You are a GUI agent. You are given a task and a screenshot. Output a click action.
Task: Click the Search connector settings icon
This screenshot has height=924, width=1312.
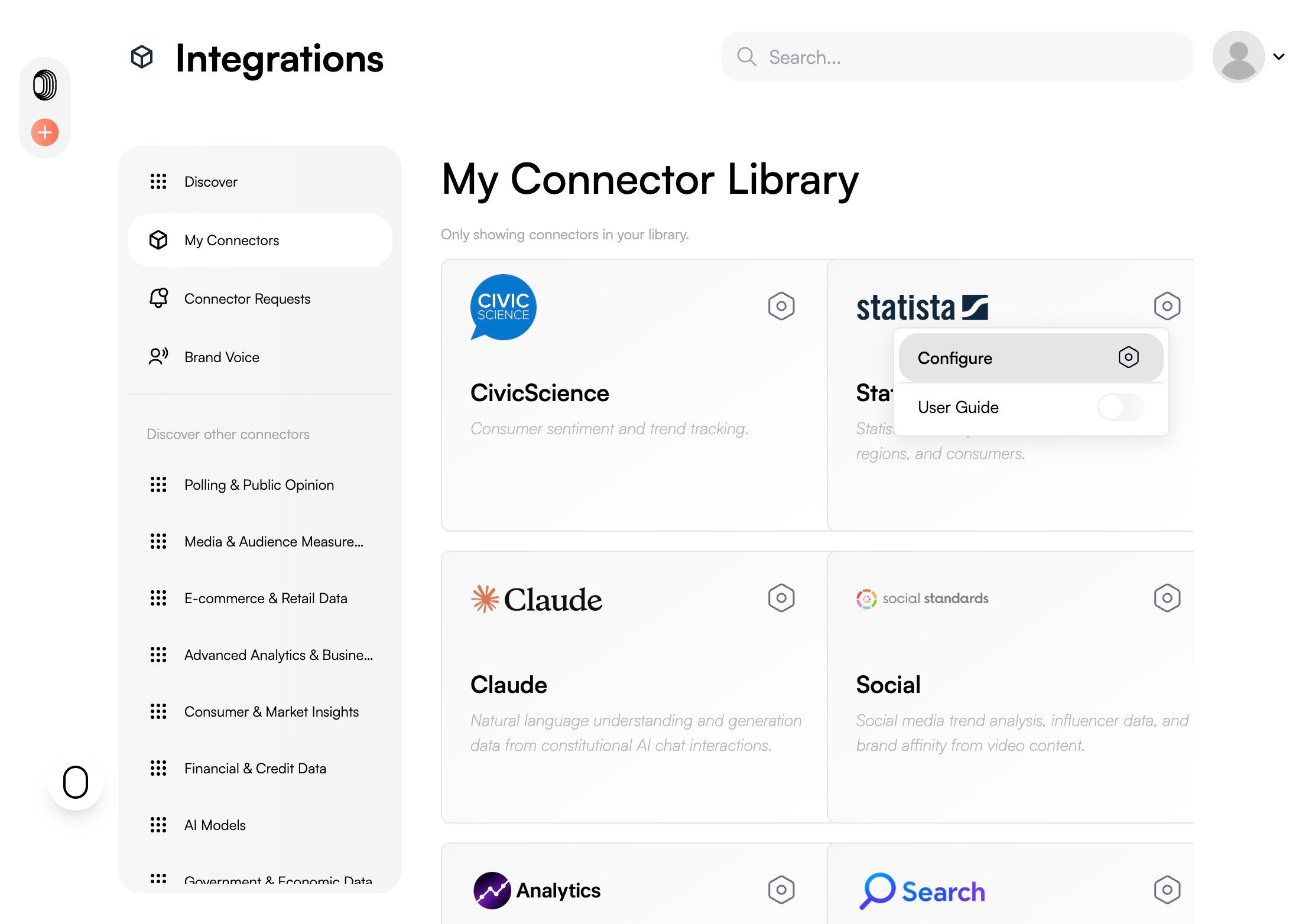(1167, 890)
